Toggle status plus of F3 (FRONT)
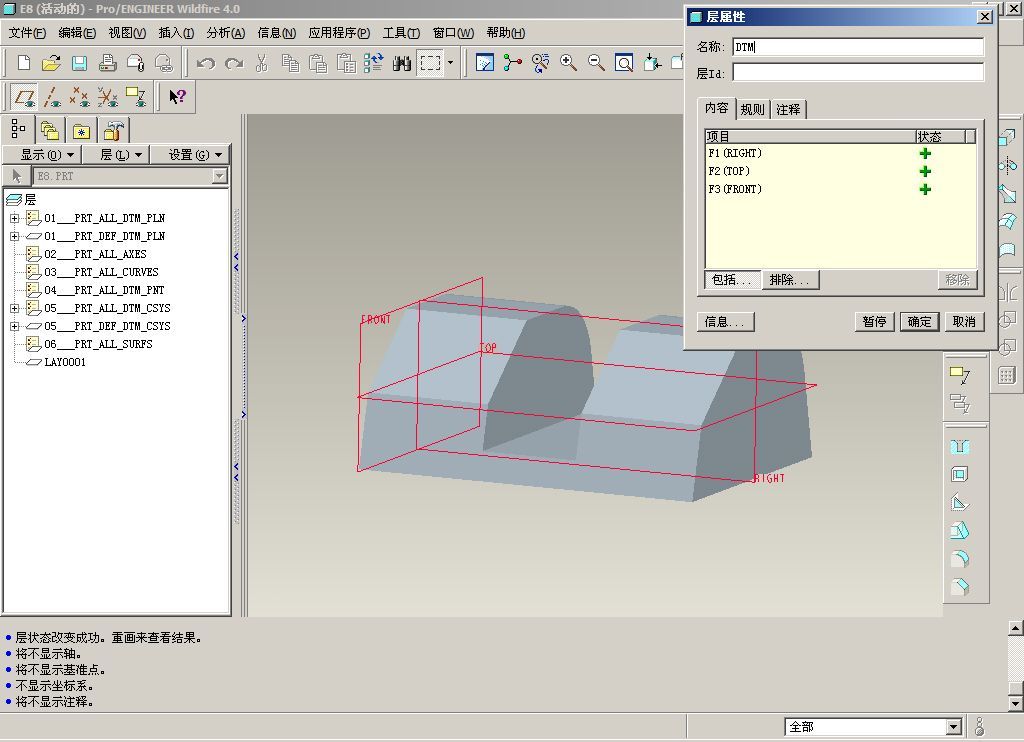The image size is (1024, 742). 925,189
